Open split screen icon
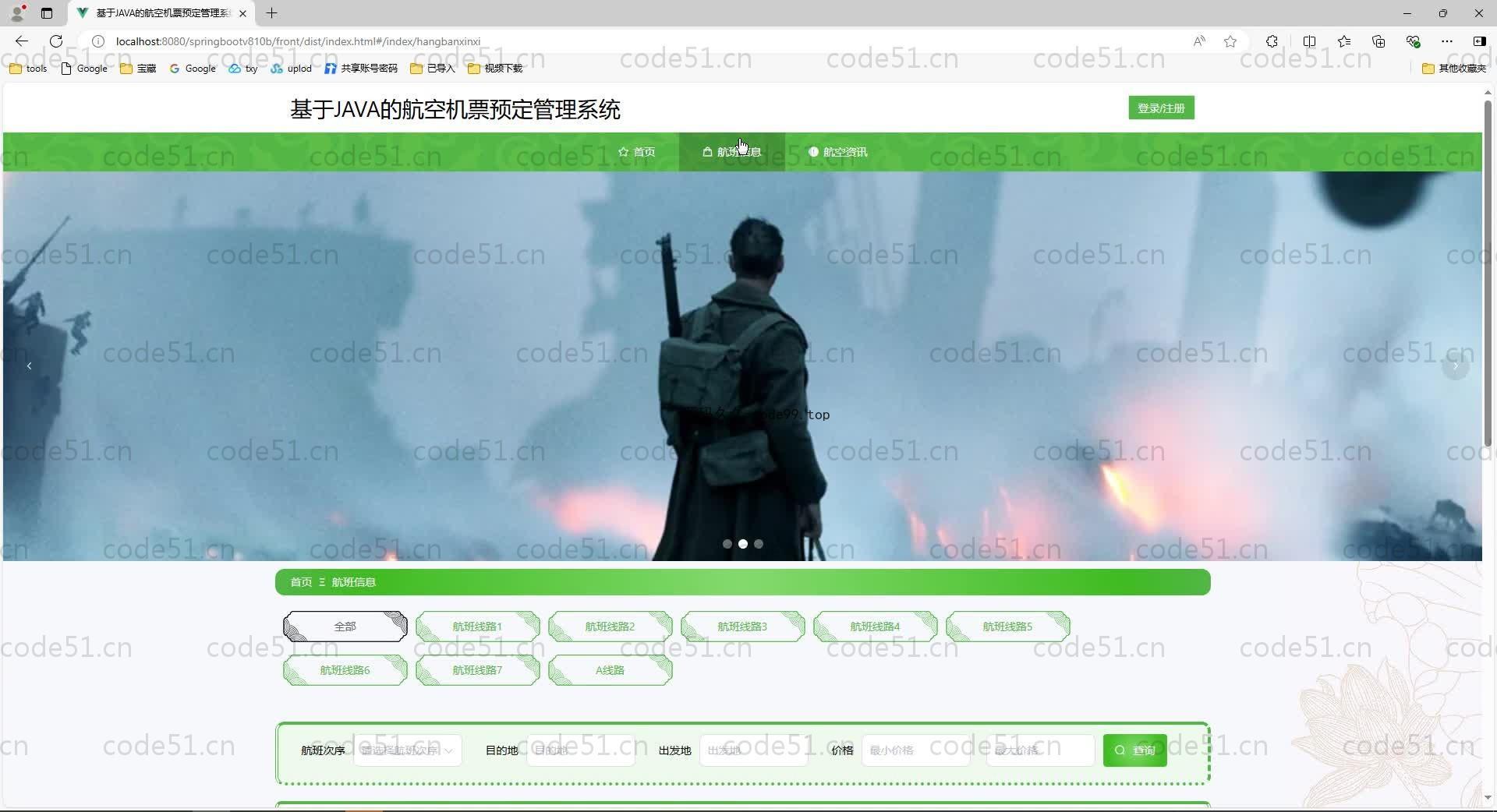 [1309, 41]
